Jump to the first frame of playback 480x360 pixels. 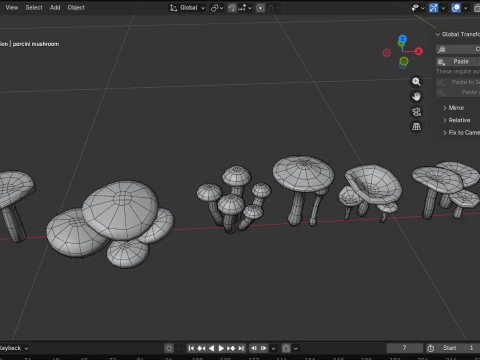coord(191,348)
